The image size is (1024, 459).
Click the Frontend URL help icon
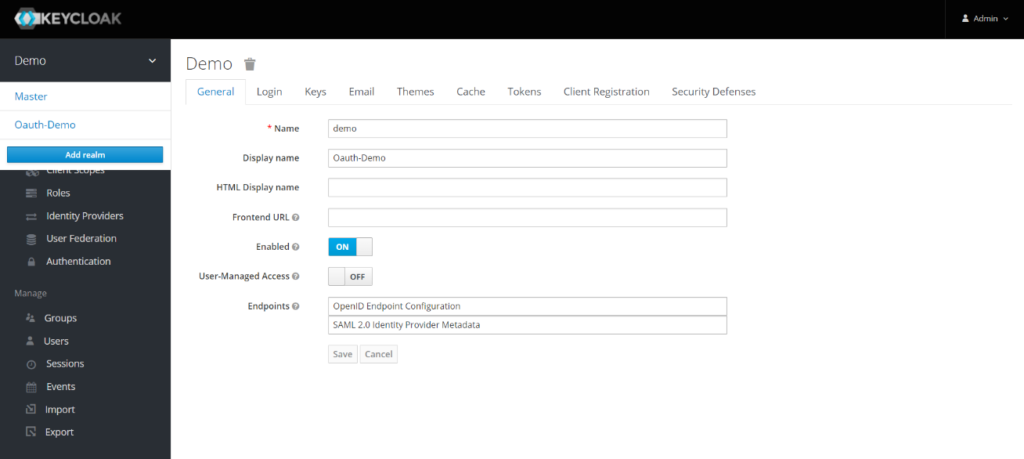tap(296, 218)
